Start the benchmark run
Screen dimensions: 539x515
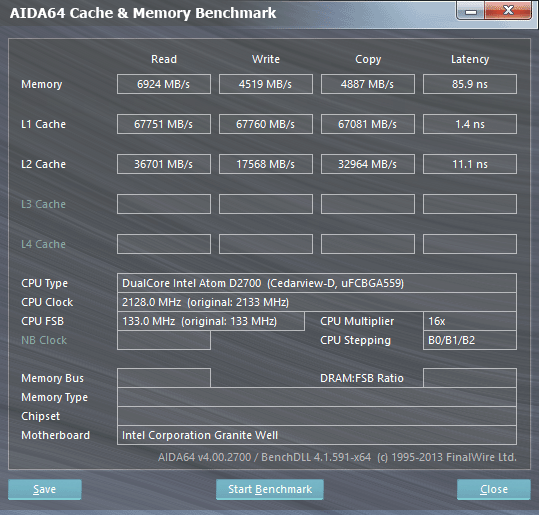click(x=270, y=489)
